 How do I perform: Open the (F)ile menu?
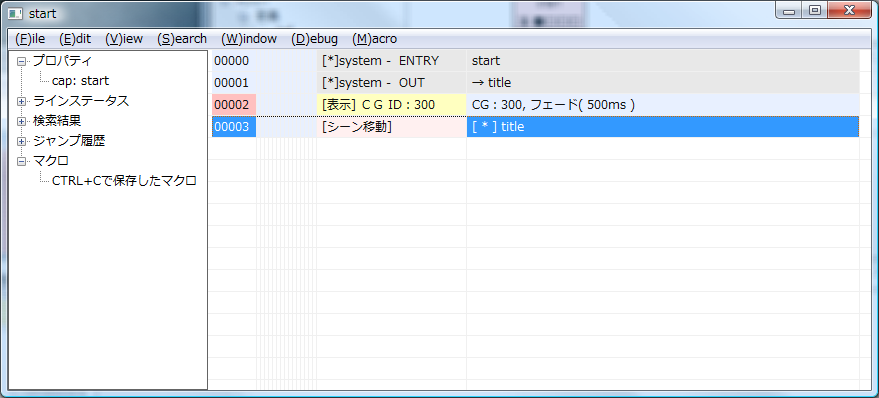tap(30, 39)
